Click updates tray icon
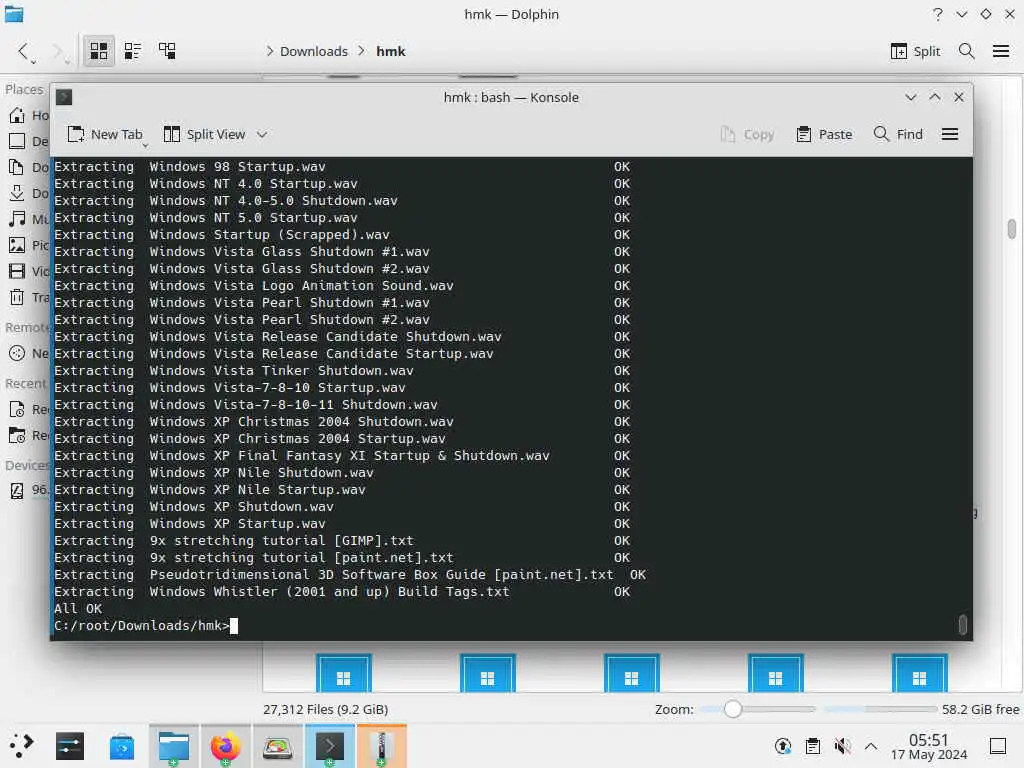Viewport: 1024px width, 768px height. [x=782, y=746]
